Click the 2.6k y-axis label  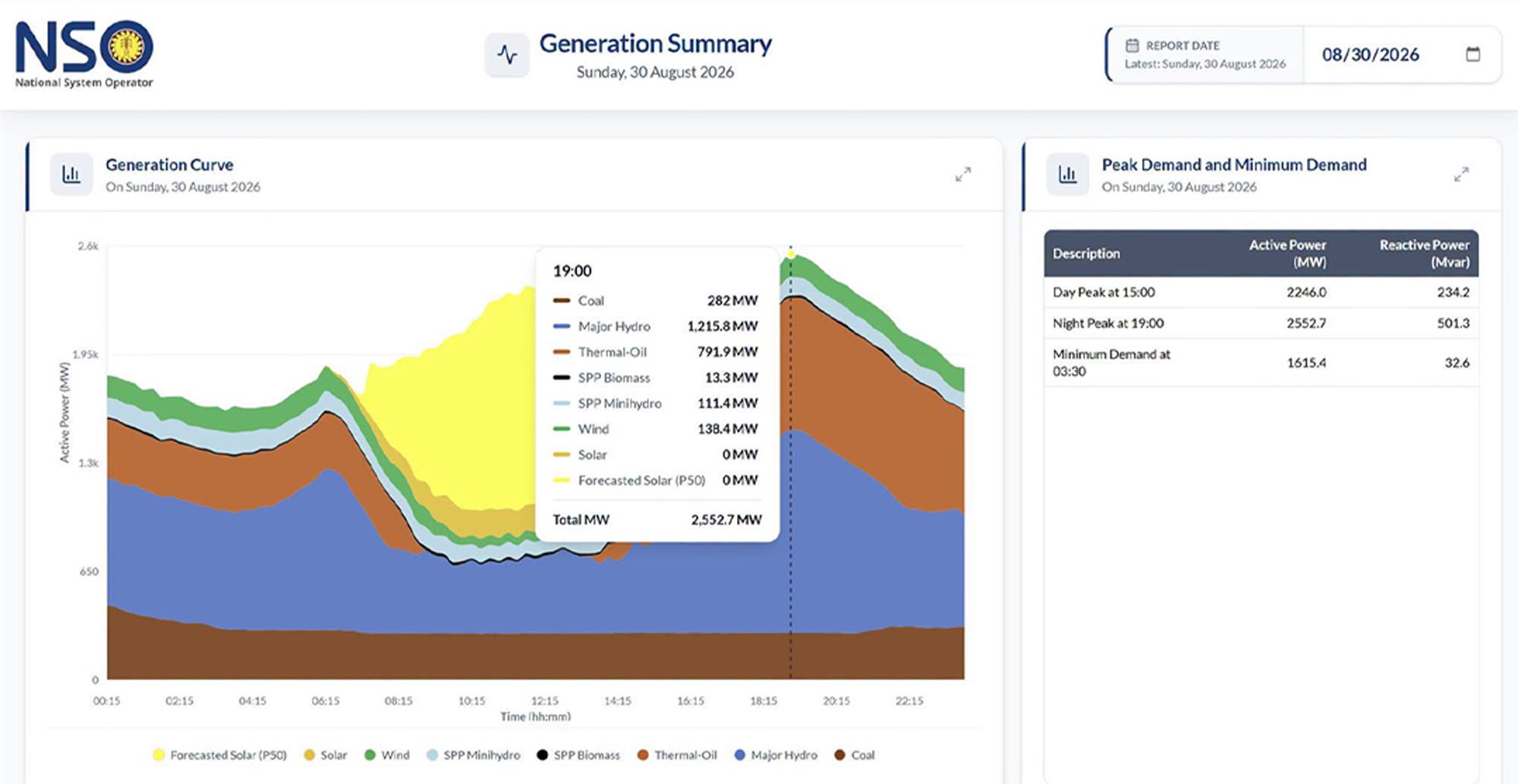[88, 246]
